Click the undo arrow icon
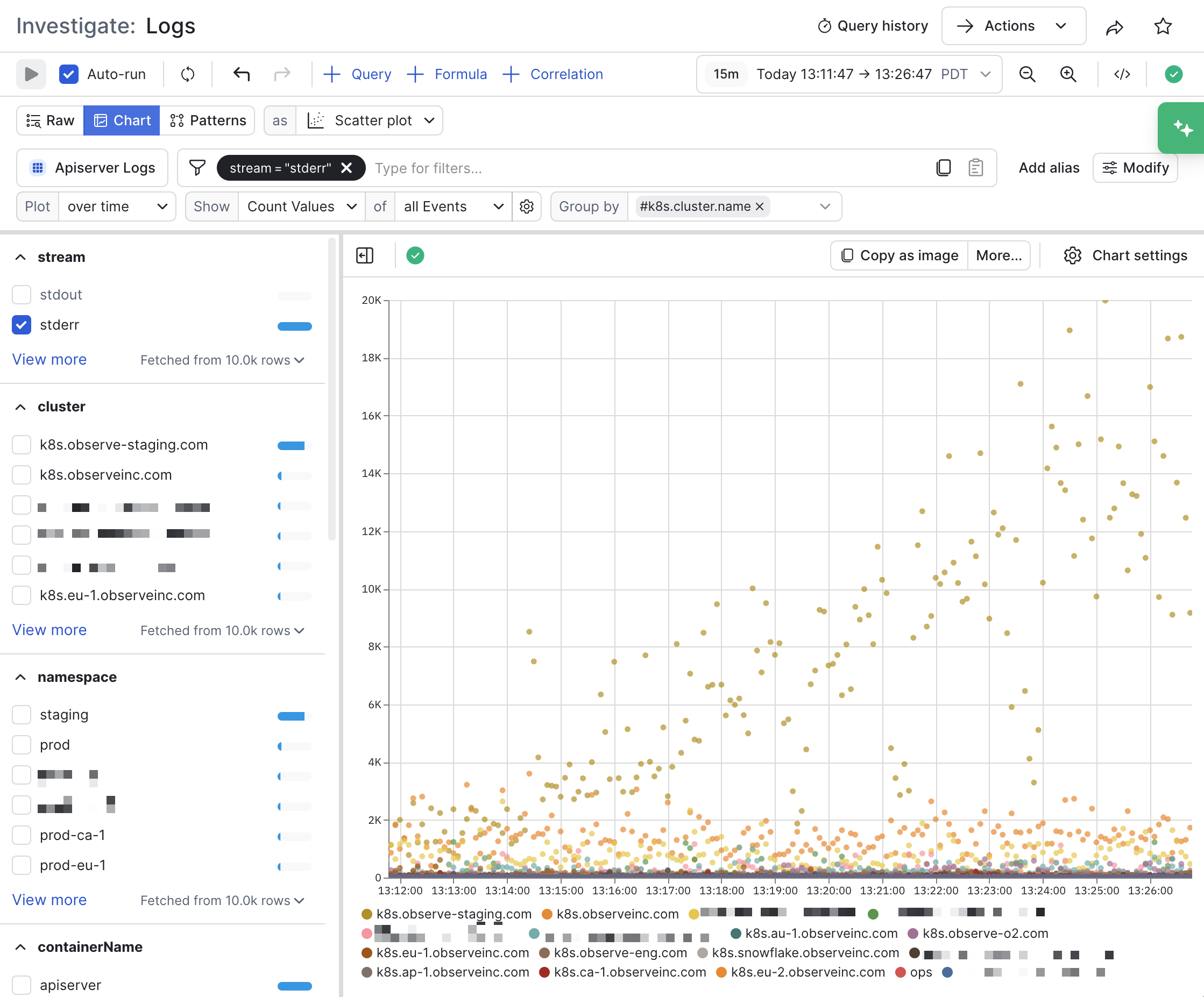The image size is (1204, 997). coord(242,74)
